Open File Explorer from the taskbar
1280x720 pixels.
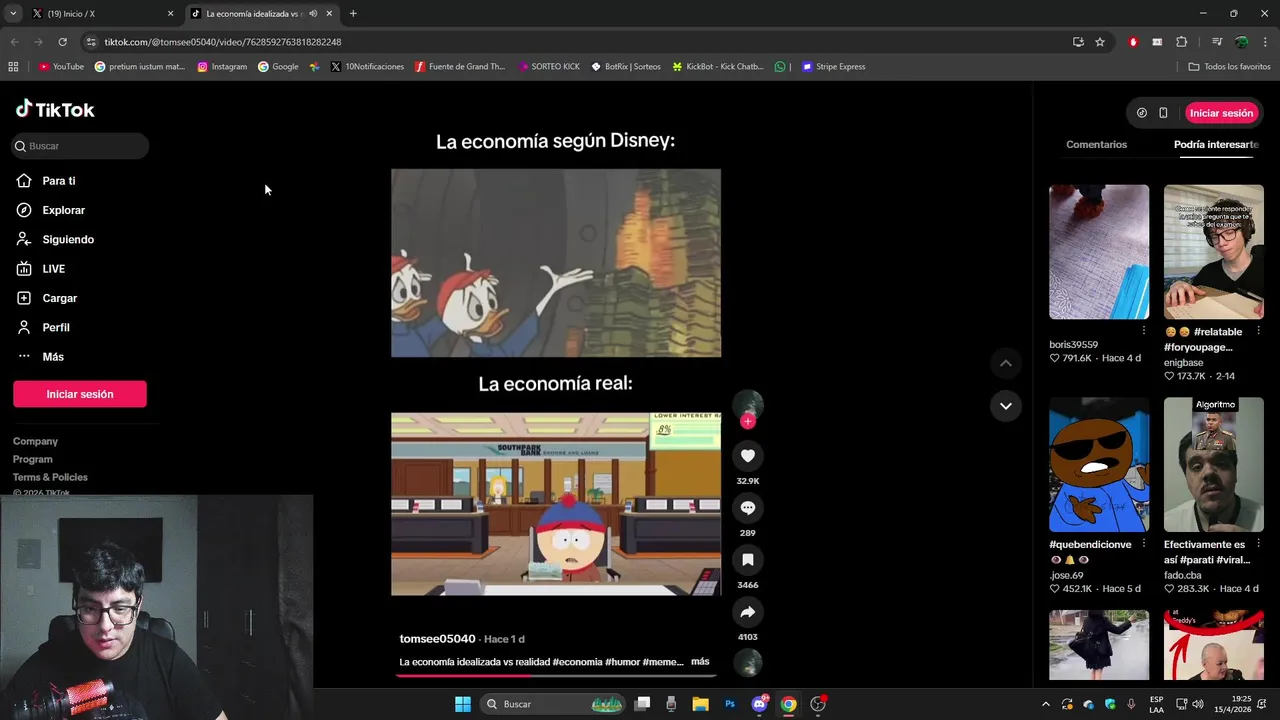coord(700,704)
